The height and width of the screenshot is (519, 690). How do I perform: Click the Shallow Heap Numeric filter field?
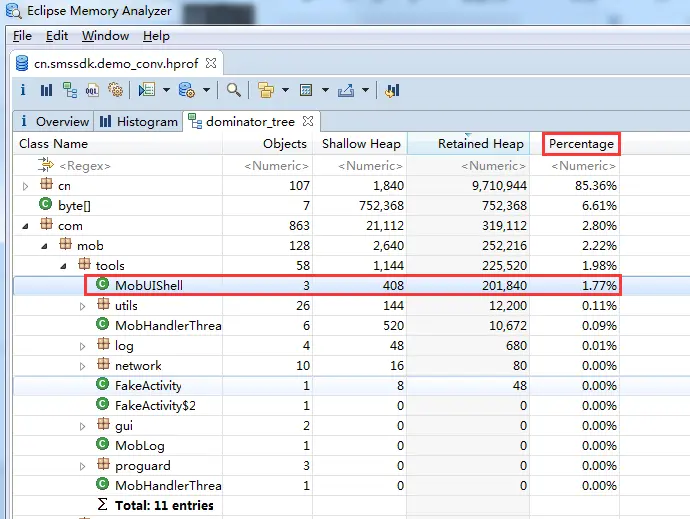click(360, 166)
